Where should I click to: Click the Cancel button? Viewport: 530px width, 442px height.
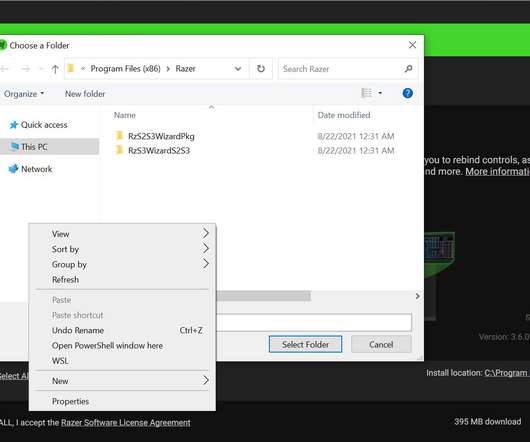pos(381,344)
